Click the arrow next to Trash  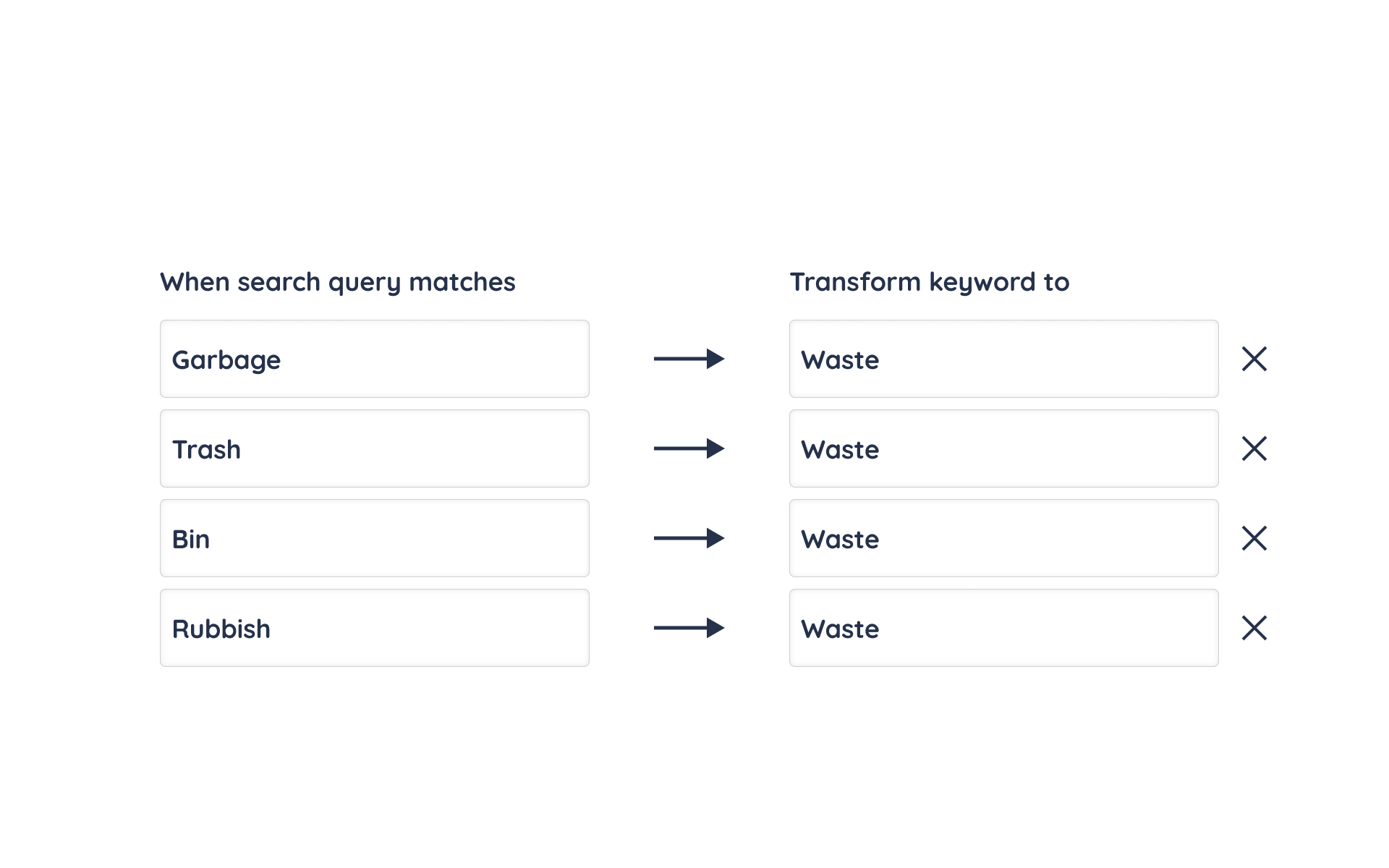pos(689,448)
